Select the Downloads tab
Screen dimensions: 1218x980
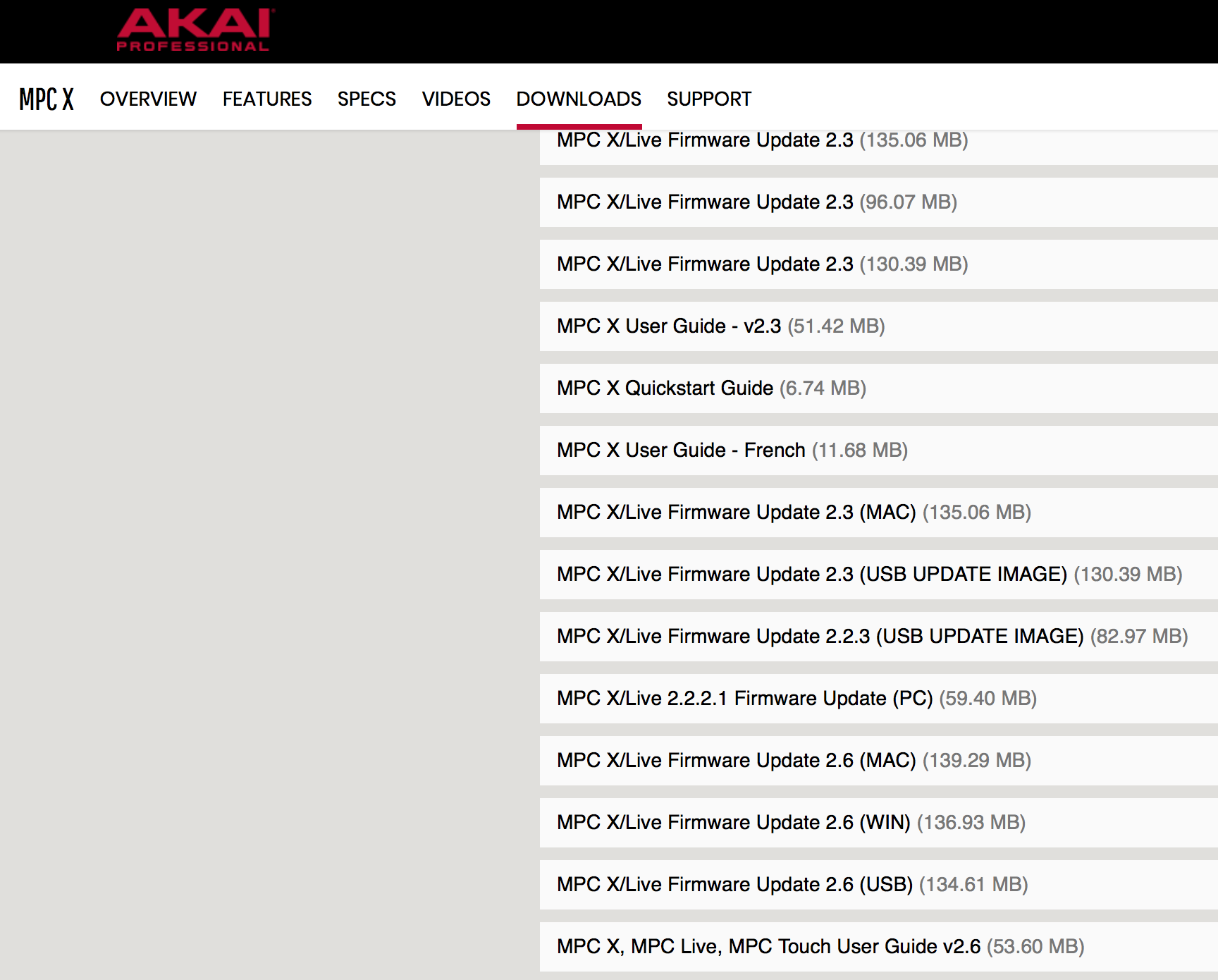coord(579,99)
